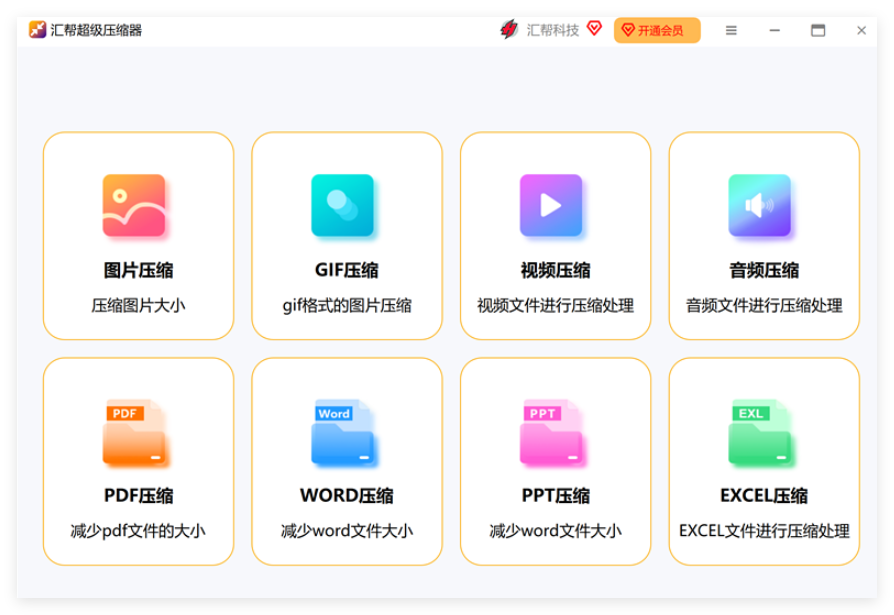Select the 减少pdf文件的大小 description
This screenshot has height=615, width=894.
click(x=138, y=531)
